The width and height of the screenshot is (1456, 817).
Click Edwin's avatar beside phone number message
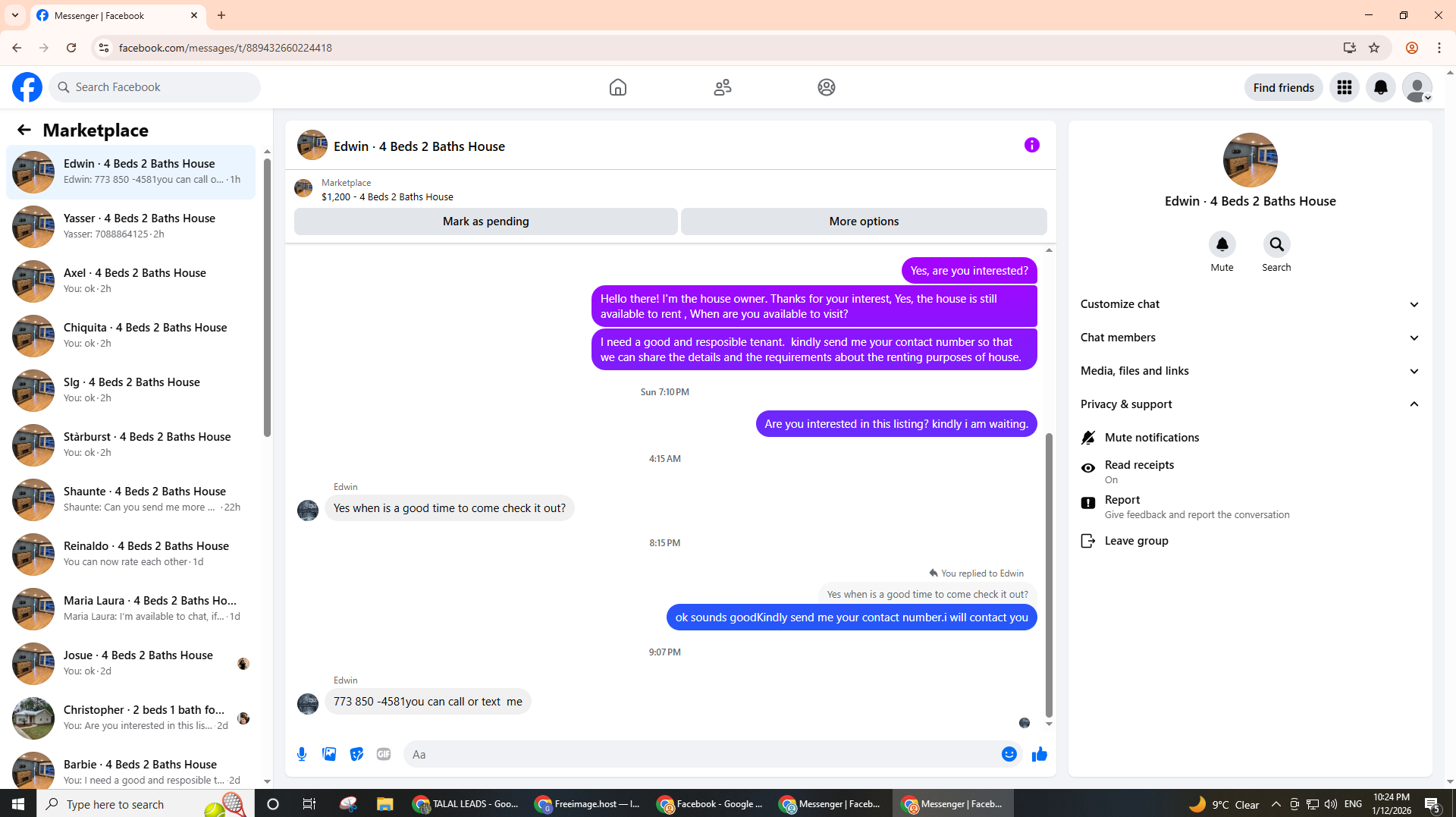click(x=308, y=703)
